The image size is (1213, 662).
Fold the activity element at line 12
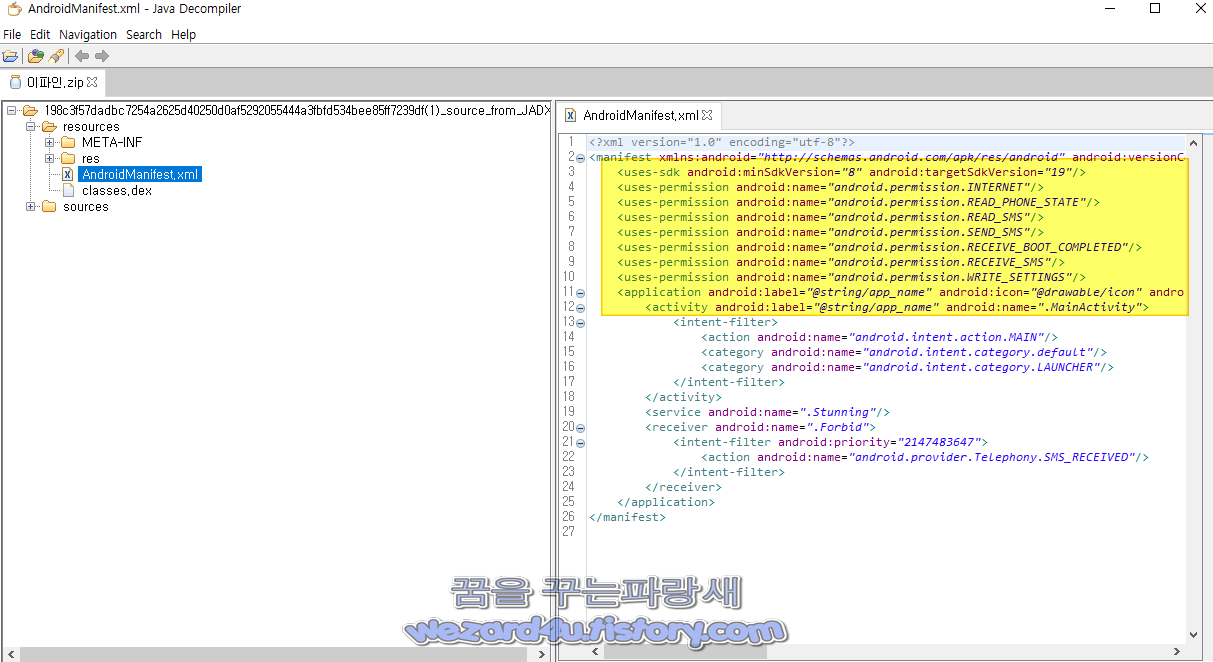click(x=580, y=307)
